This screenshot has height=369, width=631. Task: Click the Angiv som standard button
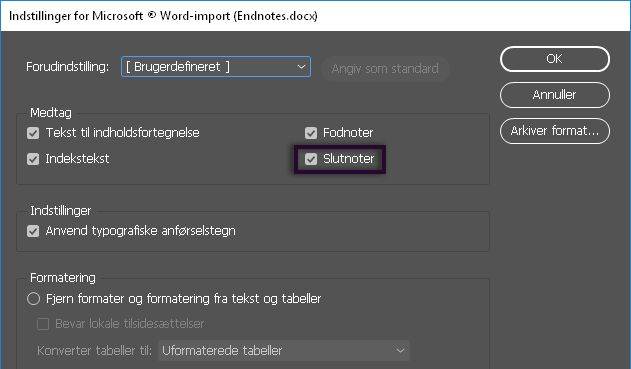(x=385, y=69)
